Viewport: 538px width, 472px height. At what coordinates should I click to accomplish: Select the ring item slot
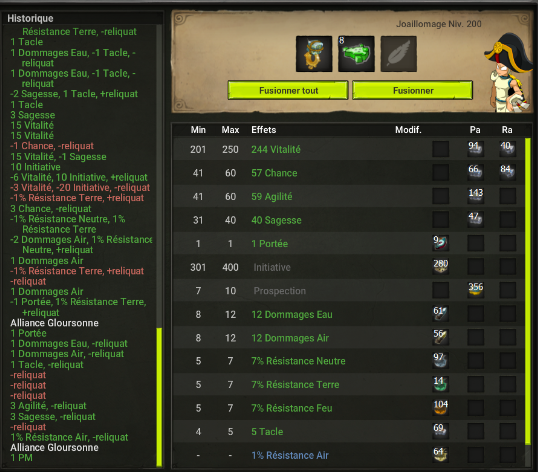[314, 54]
